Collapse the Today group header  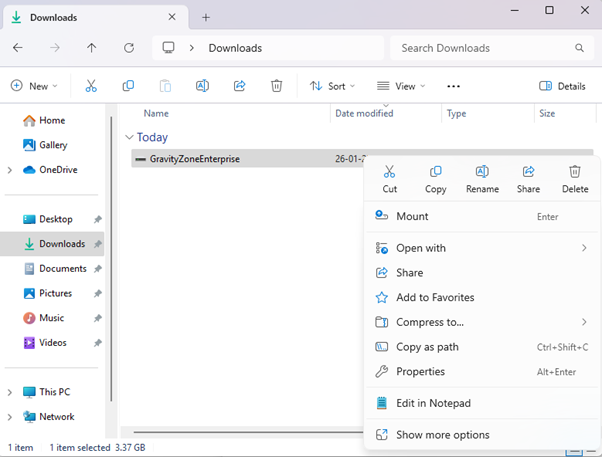point(128,138)
